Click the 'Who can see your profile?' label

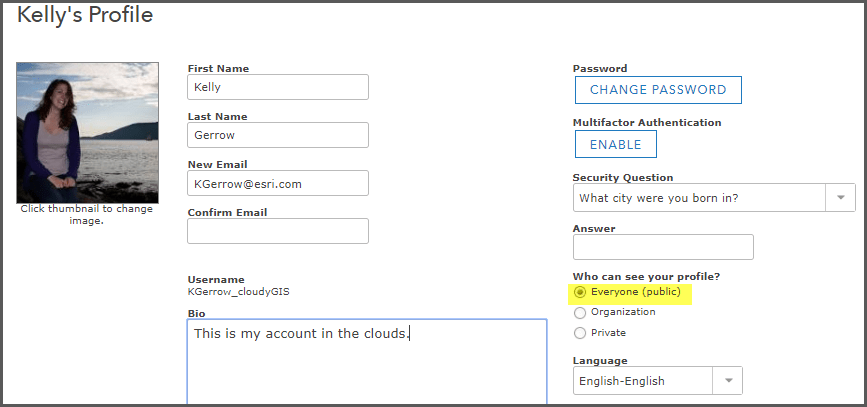tap(646, 276)
